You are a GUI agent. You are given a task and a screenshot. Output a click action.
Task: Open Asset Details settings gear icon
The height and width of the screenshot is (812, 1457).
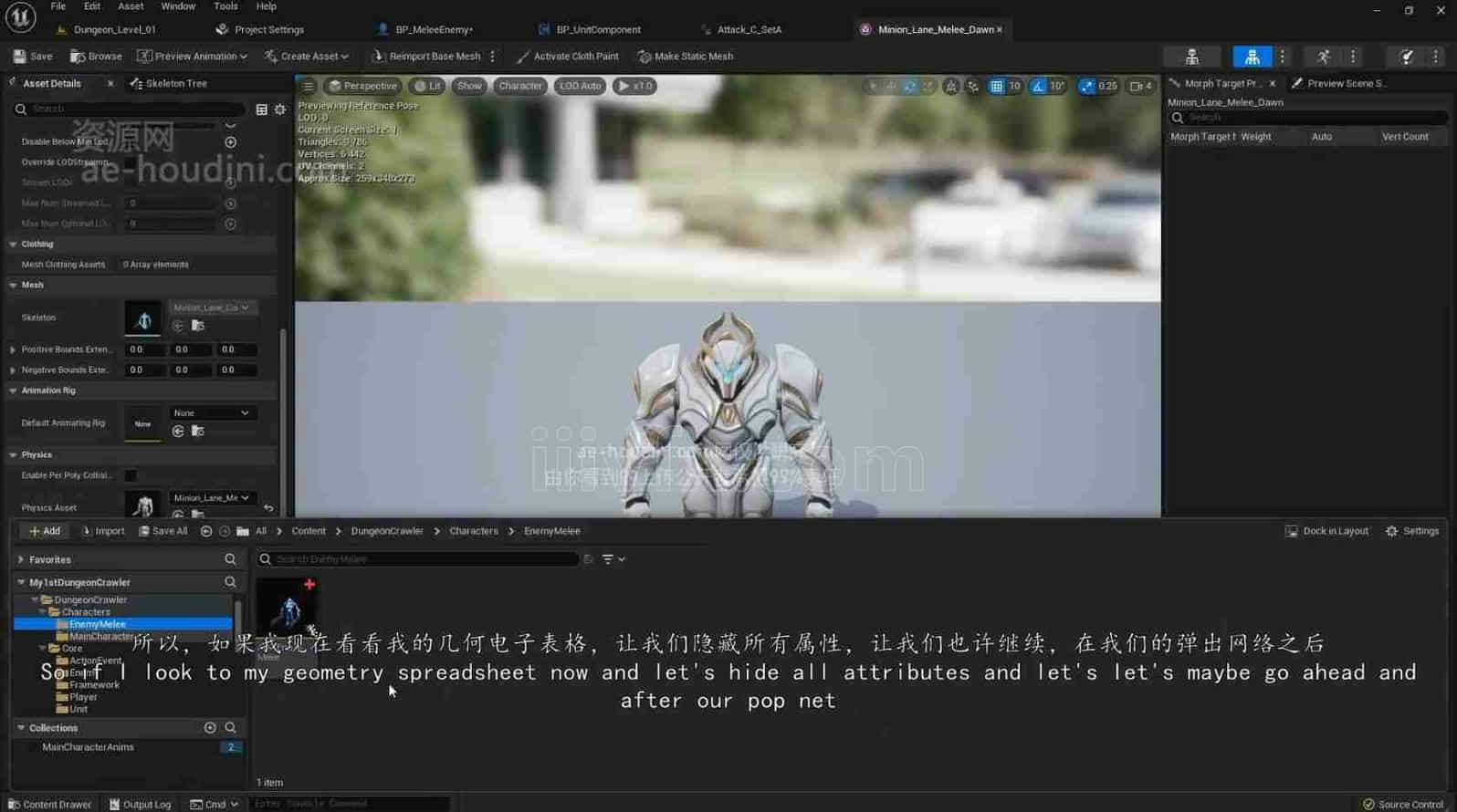click(x=280, y=109)
